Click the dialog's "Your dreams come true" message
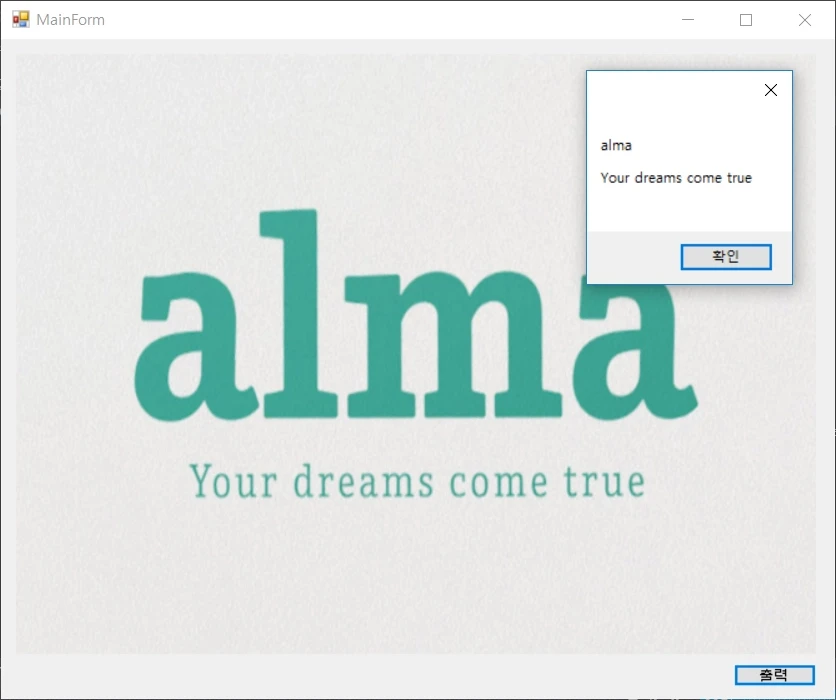This screenshot has height=700, width=836. 676,178
